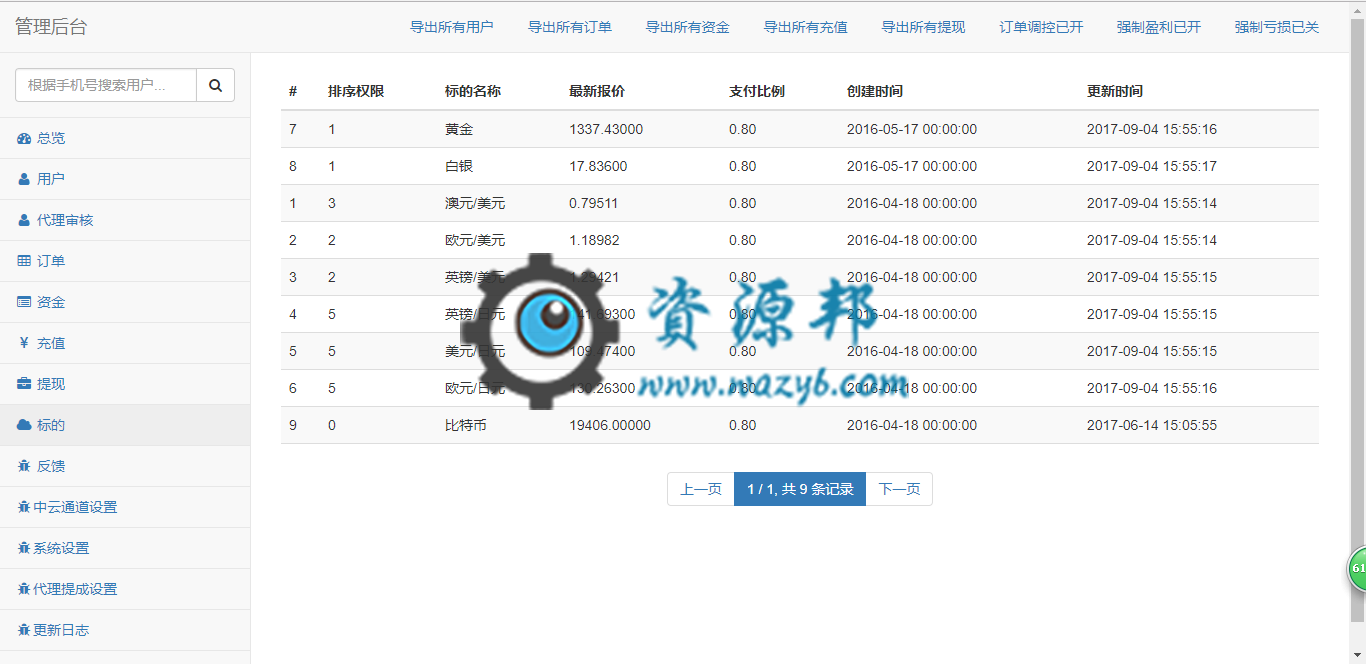Click the 17.83600 price cell

tap(598, 166)
